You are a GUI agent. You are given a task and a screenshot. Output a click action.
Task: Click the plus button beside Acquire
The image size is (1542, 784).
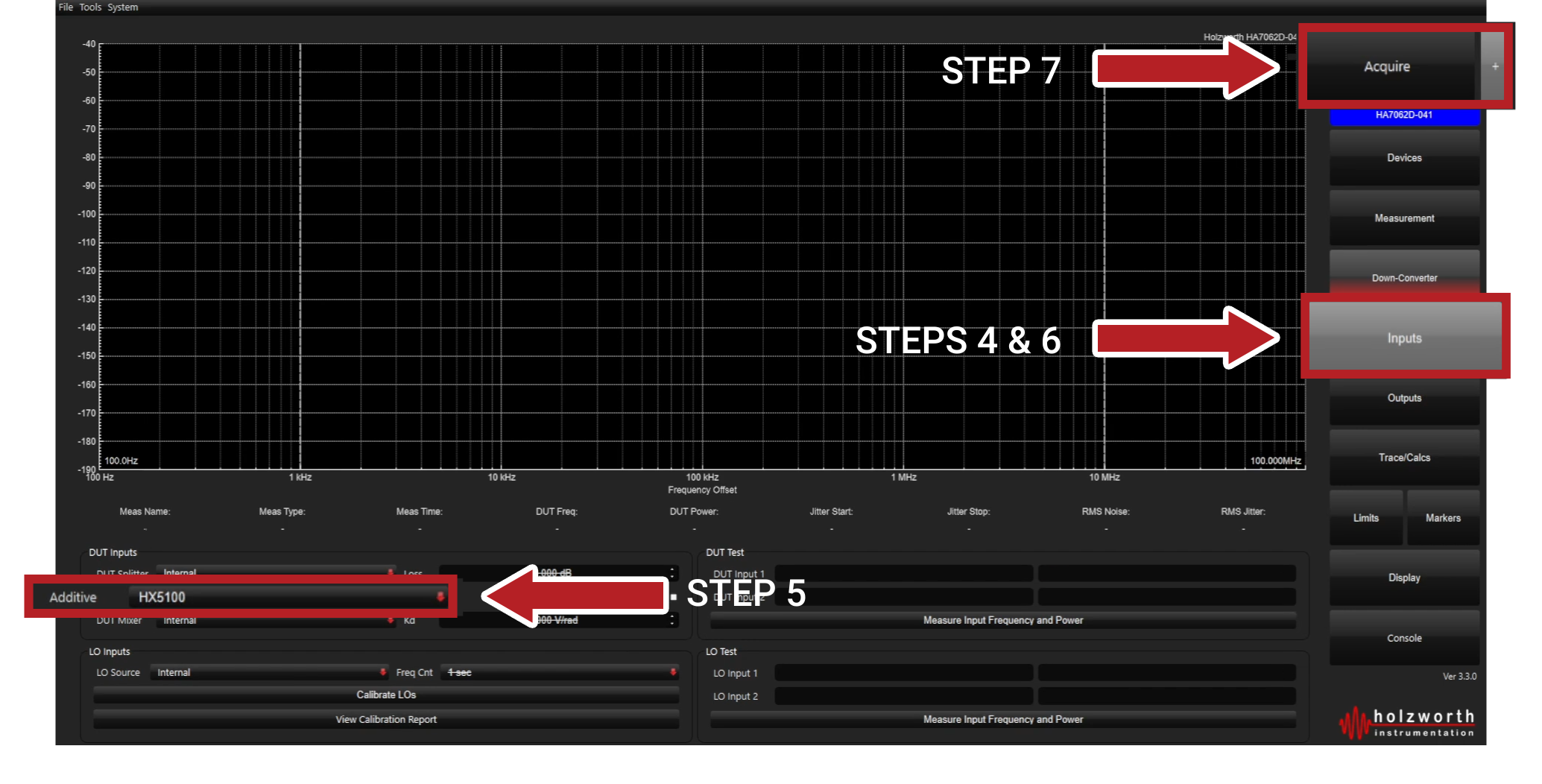[x=1494, y=67]
